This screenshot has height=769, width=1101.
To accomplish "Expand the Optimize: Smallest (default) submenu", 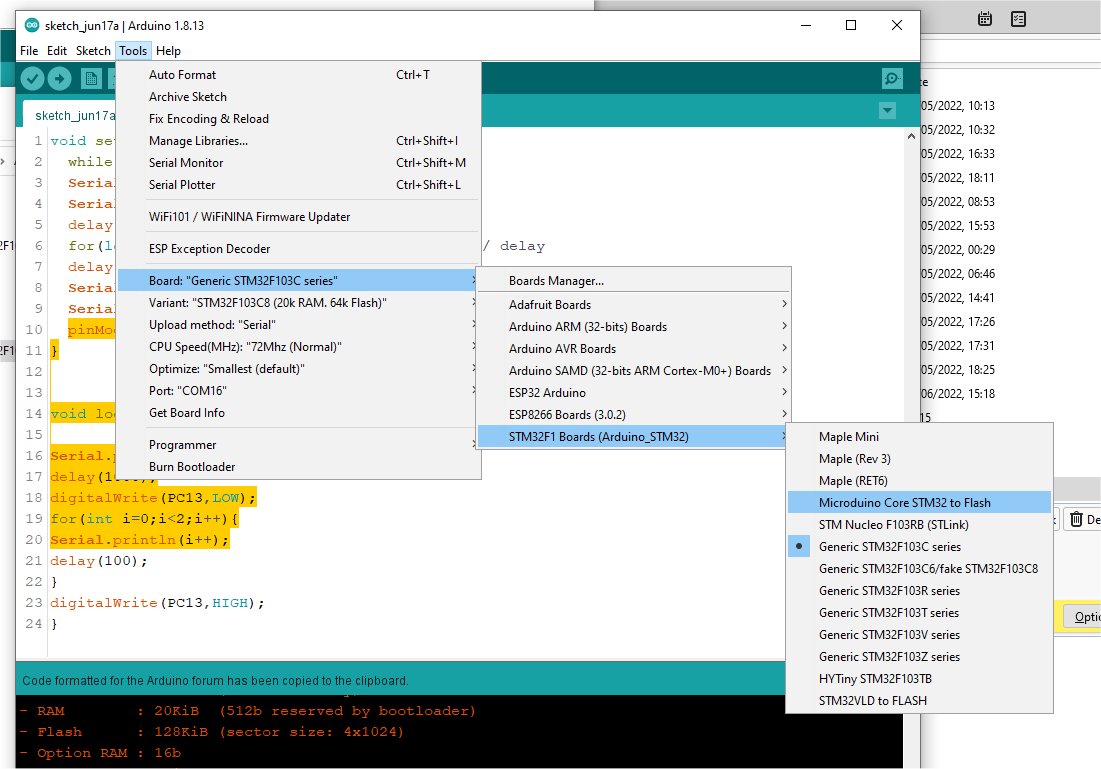I will [299, 369].
